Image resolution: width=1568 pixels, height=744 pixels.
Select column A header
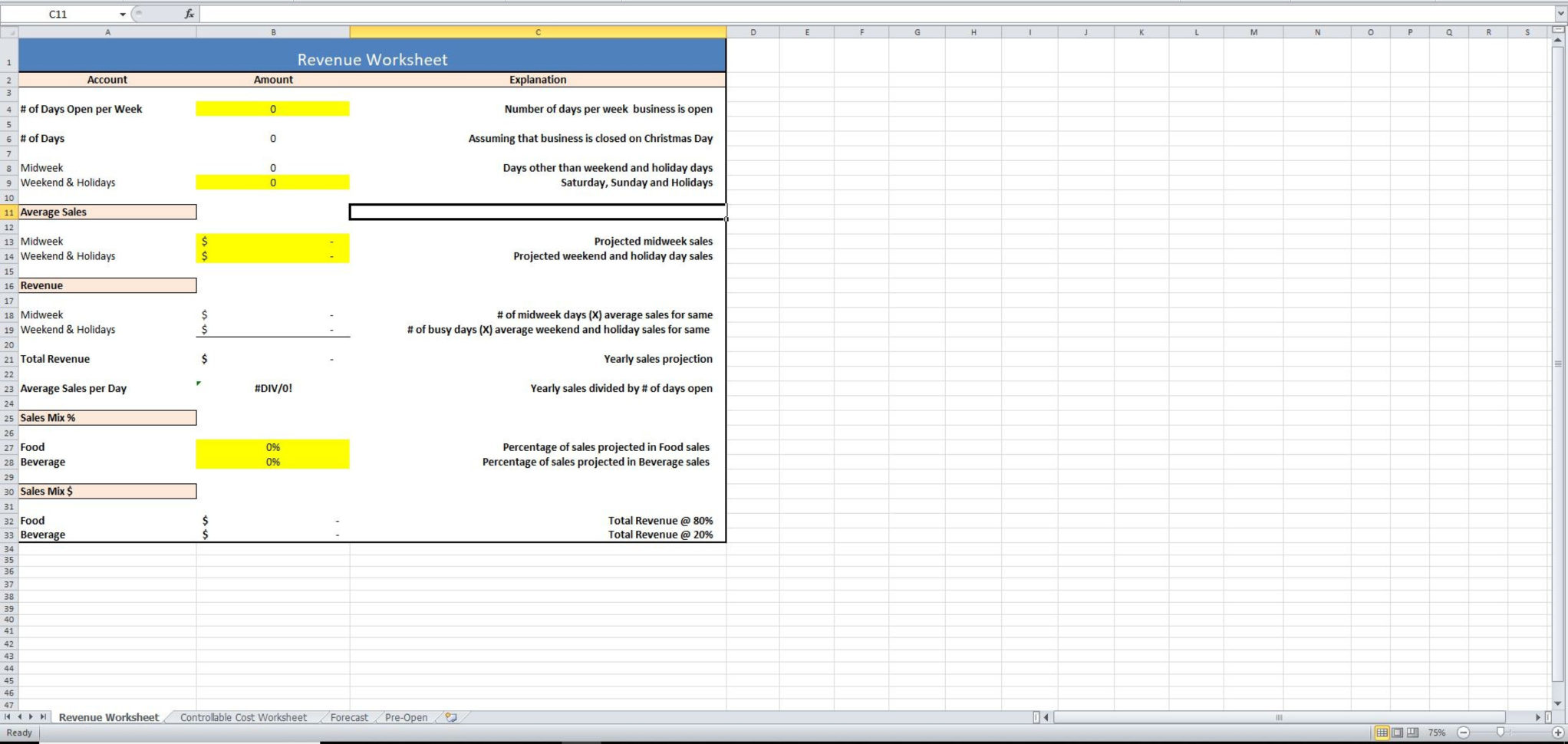[x=107, y=32]
